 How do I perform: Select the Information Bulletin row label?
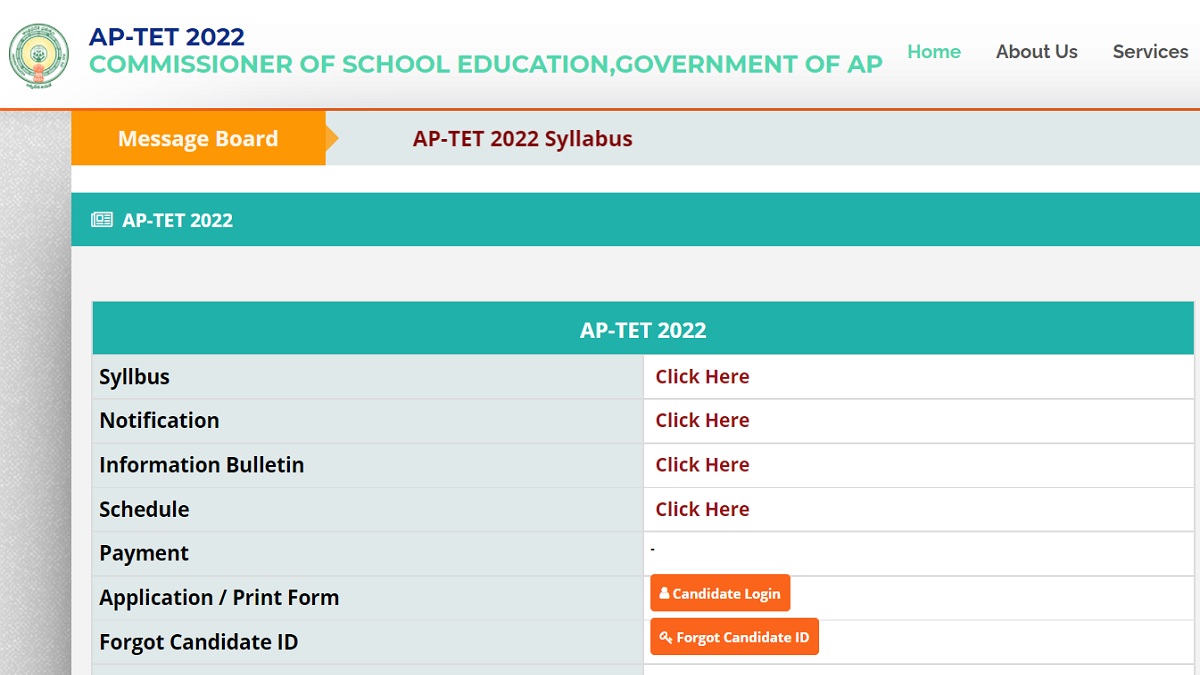pos(202,465)
